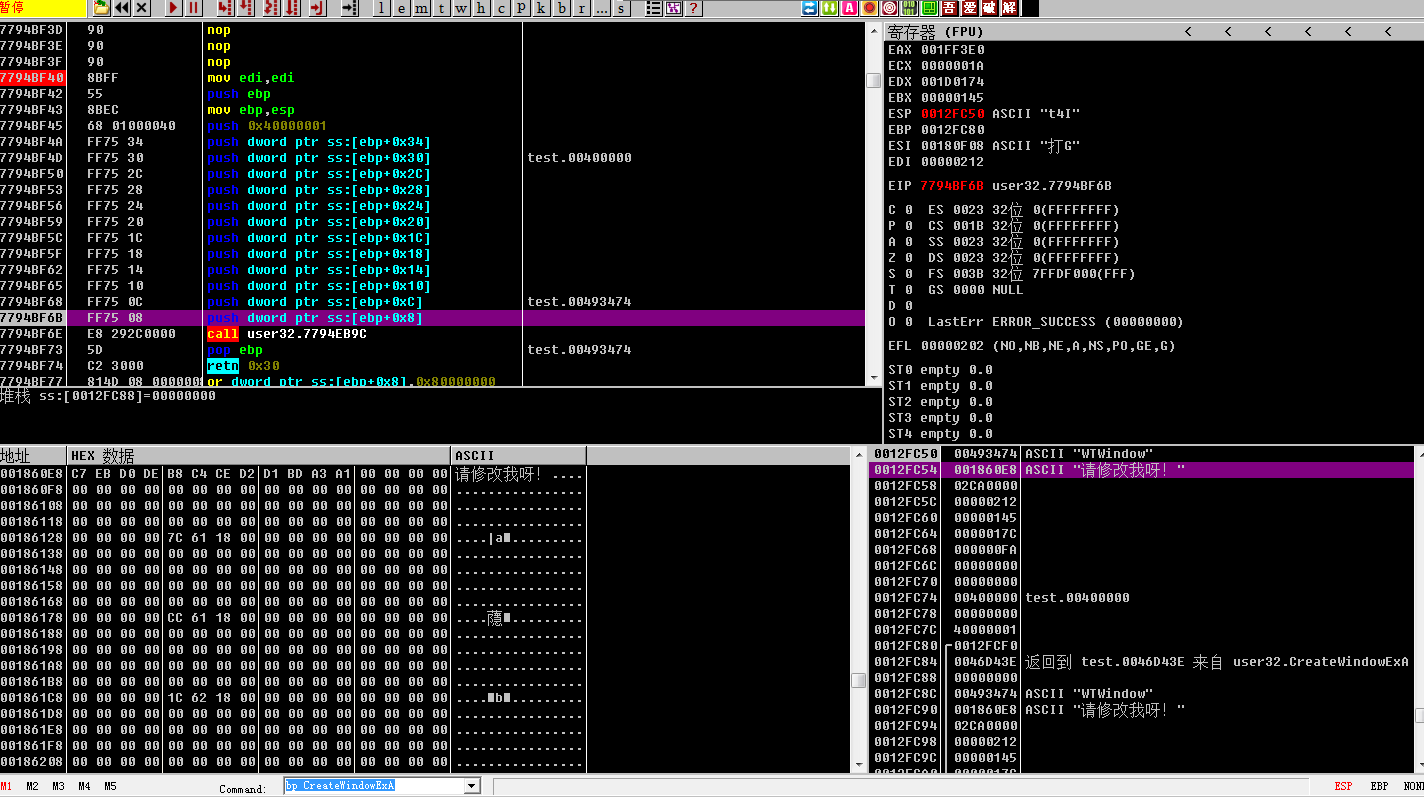Open appearance options icon
The height and width of the screenshot is (797, 1424).
tap(673, 8)
